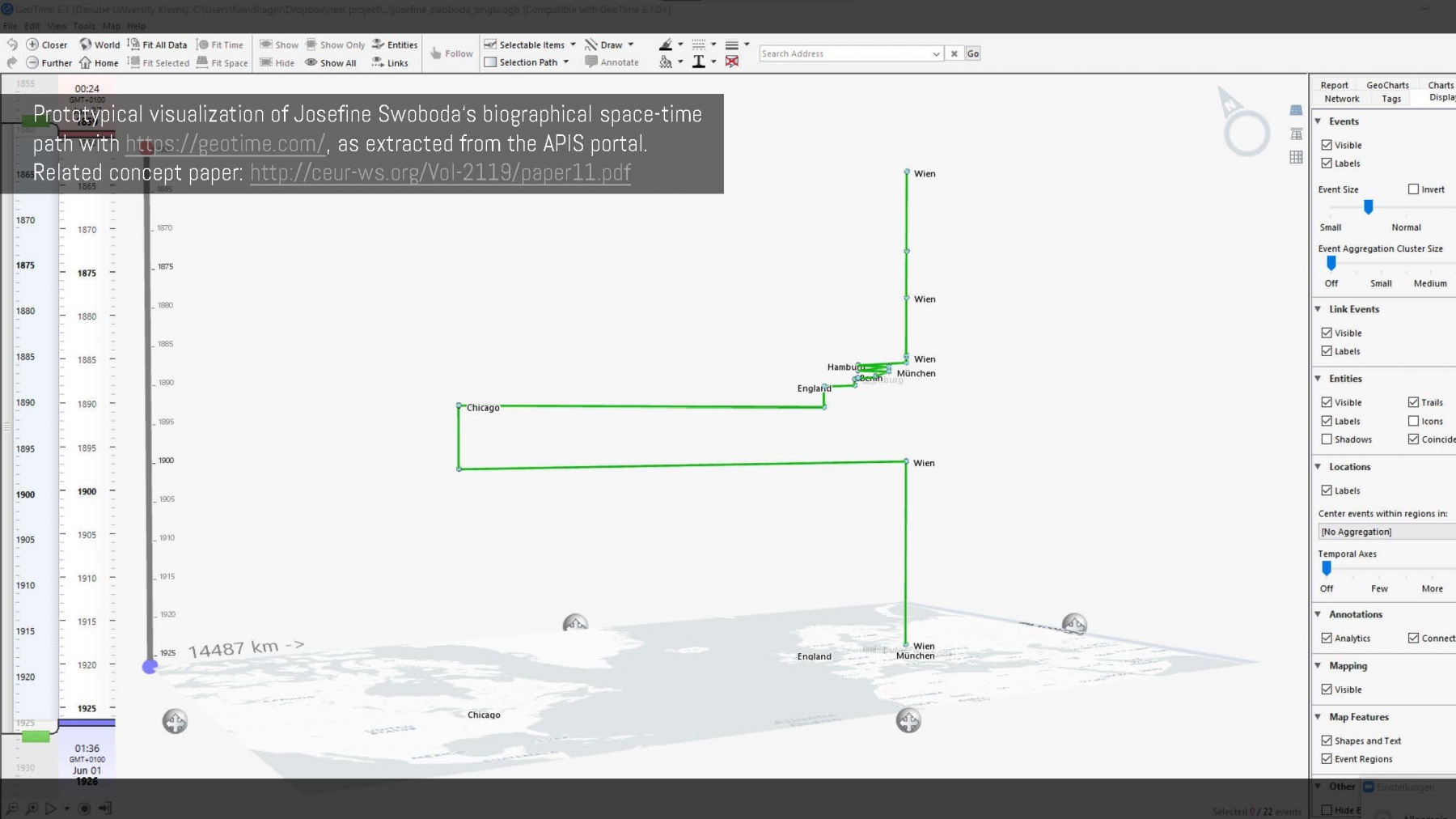Click the pan handle left of map
1456x819 pixels.
click(x=175, y=721)
